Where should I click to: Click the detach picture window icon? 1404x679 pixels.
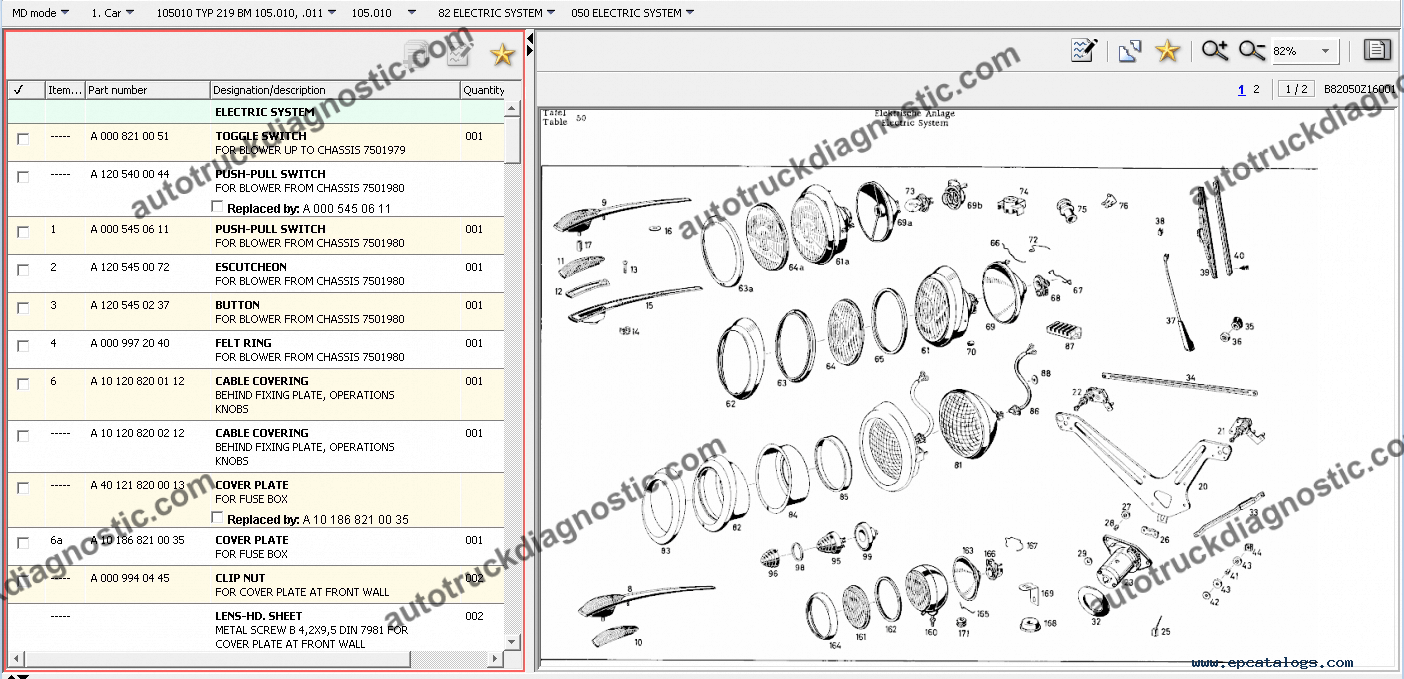[x=1130, y=51]
